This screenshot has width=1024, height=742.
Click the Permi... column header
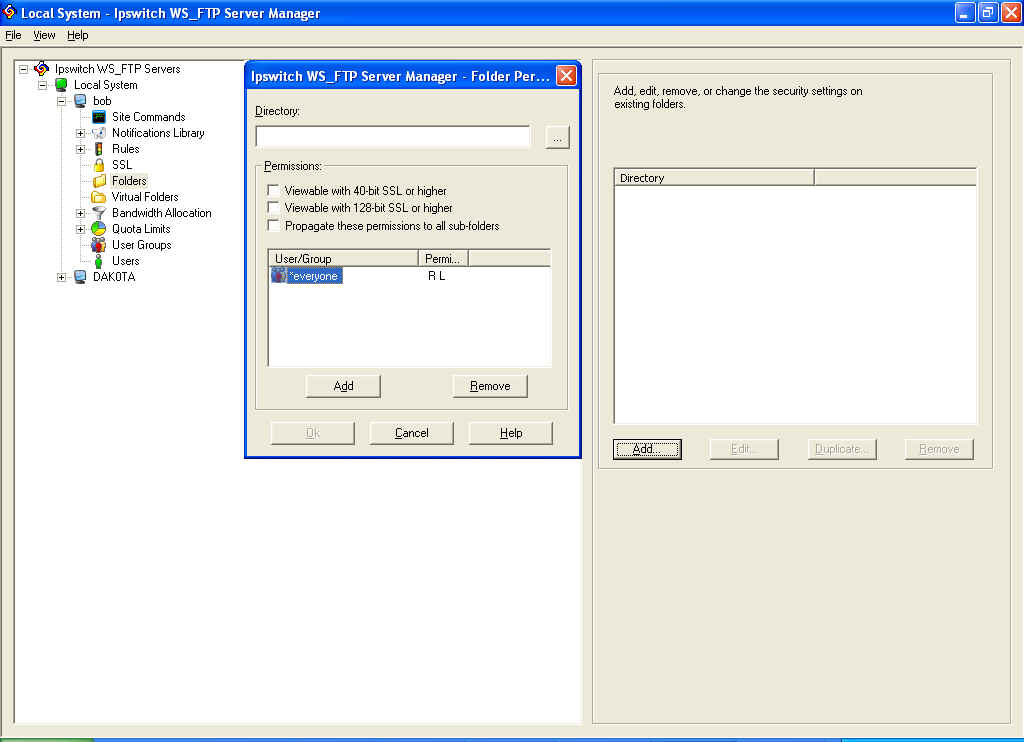tap(443, 259)
